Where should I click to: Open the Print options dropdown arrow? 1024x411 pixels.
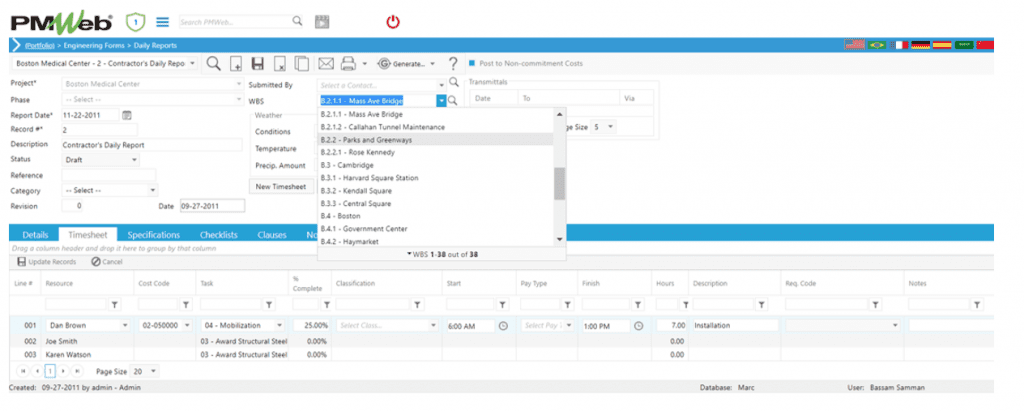(364, 64)
